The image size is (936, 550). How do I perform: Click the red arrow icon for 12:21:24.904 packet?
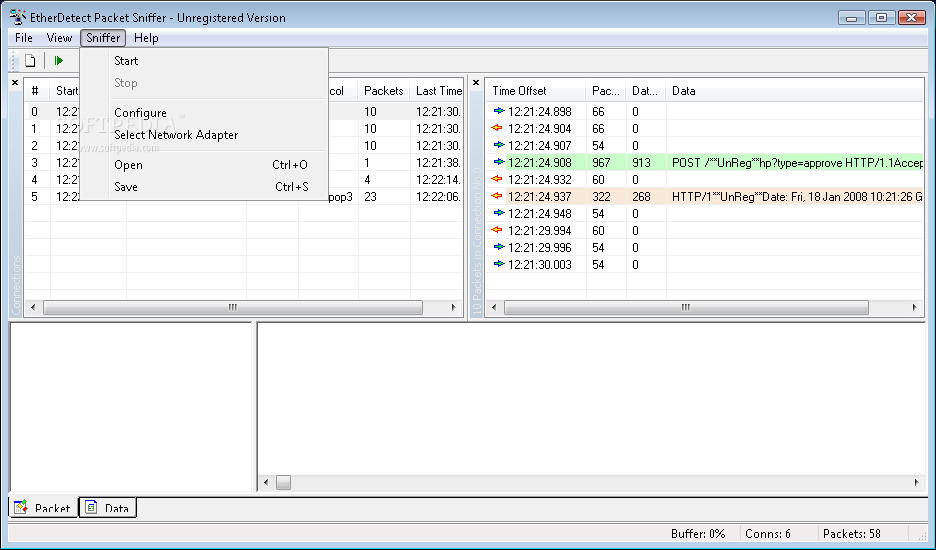497,128
